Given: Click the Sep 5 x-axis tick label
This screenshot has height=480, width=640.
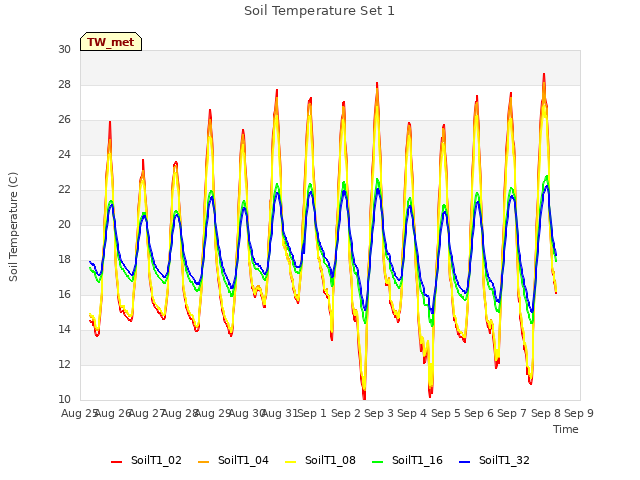Looking at the screenshot, I should point(446,413).
